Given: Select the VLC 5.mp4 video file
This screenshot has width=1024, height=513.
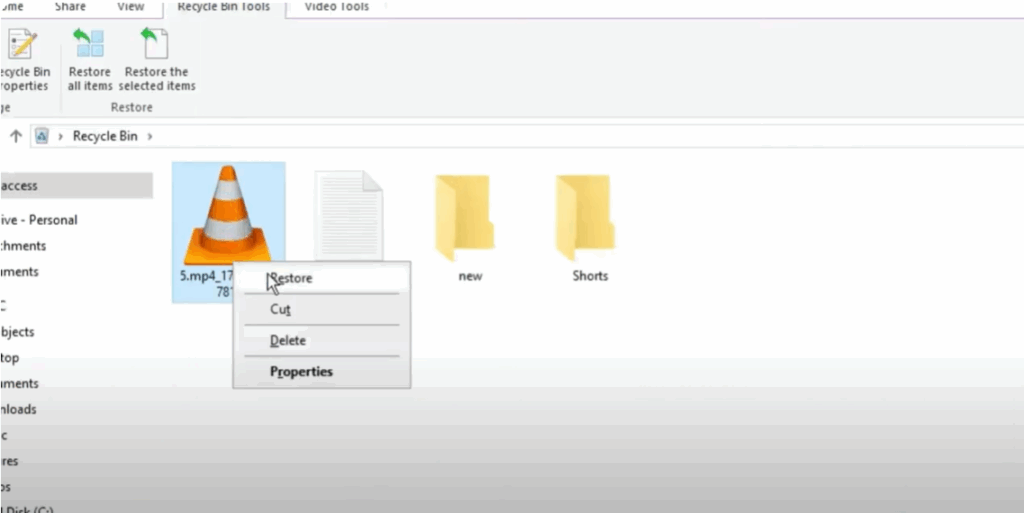Looking at the screenshot, I should [228, 232].
